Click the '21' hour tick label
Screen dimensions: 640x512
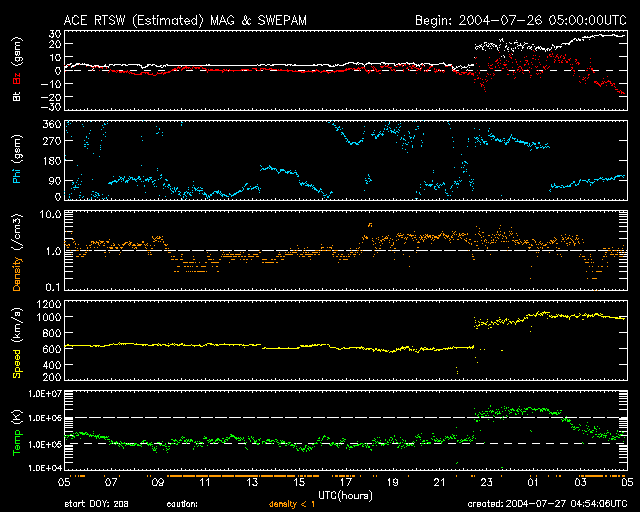(x=440, y=483)
